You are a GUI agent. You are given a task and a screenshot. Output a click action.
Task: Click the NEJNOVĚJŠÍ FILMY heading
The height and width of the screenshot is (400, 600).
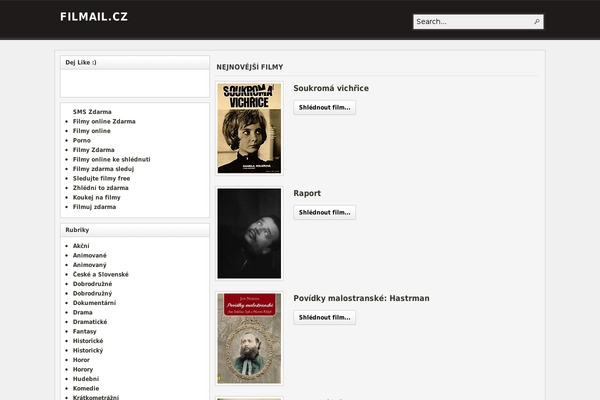pyautogui.click(x=249, y=67)
